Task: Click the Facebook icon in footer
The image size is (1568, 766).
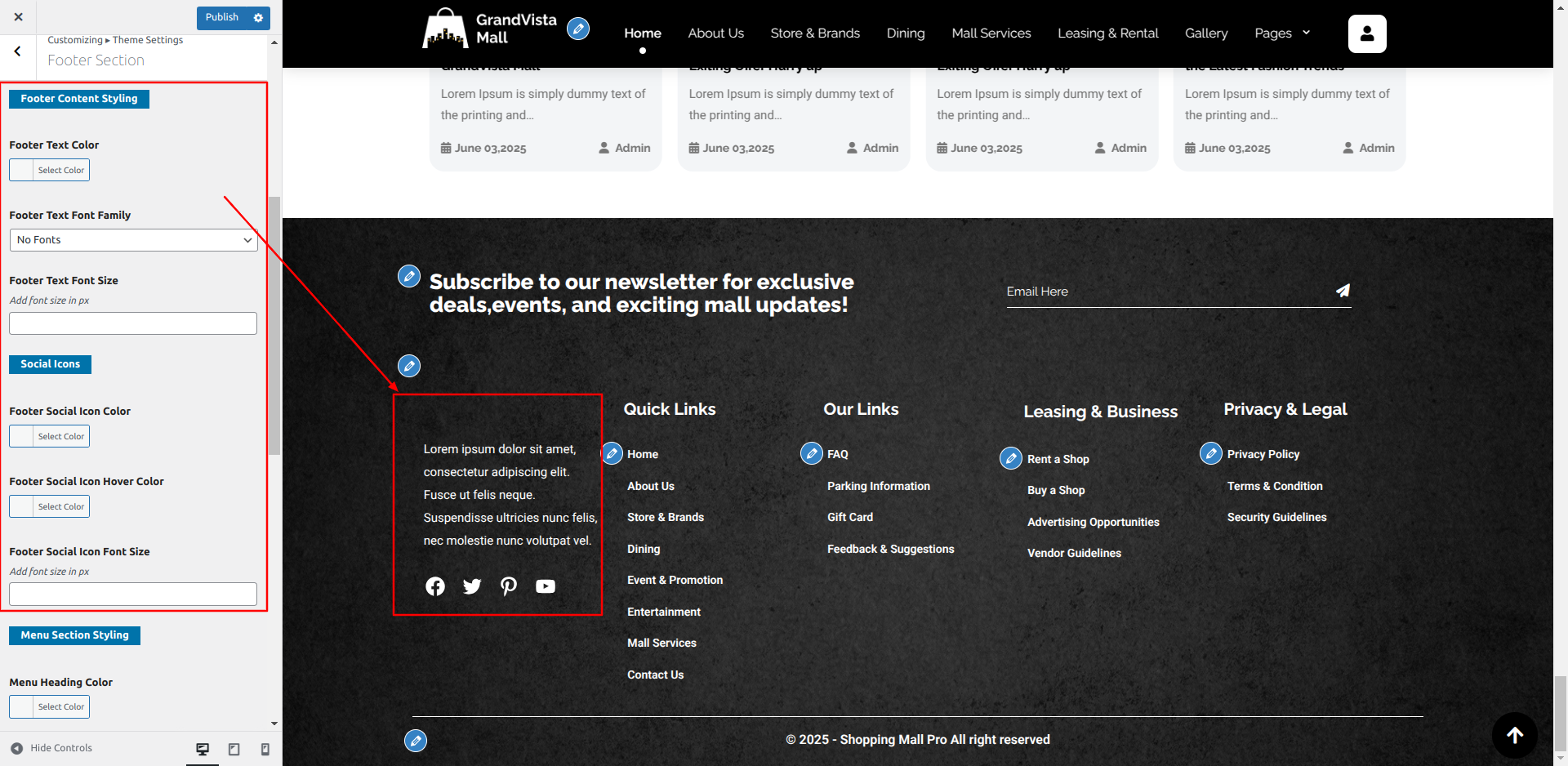Action: click(435, 586)
